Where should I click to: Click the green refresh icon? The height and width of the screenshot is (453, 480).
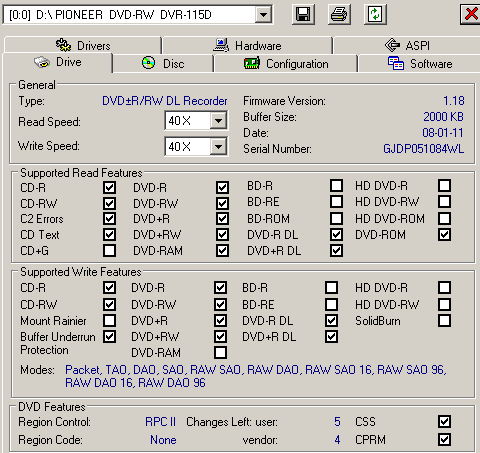[375, 14]
